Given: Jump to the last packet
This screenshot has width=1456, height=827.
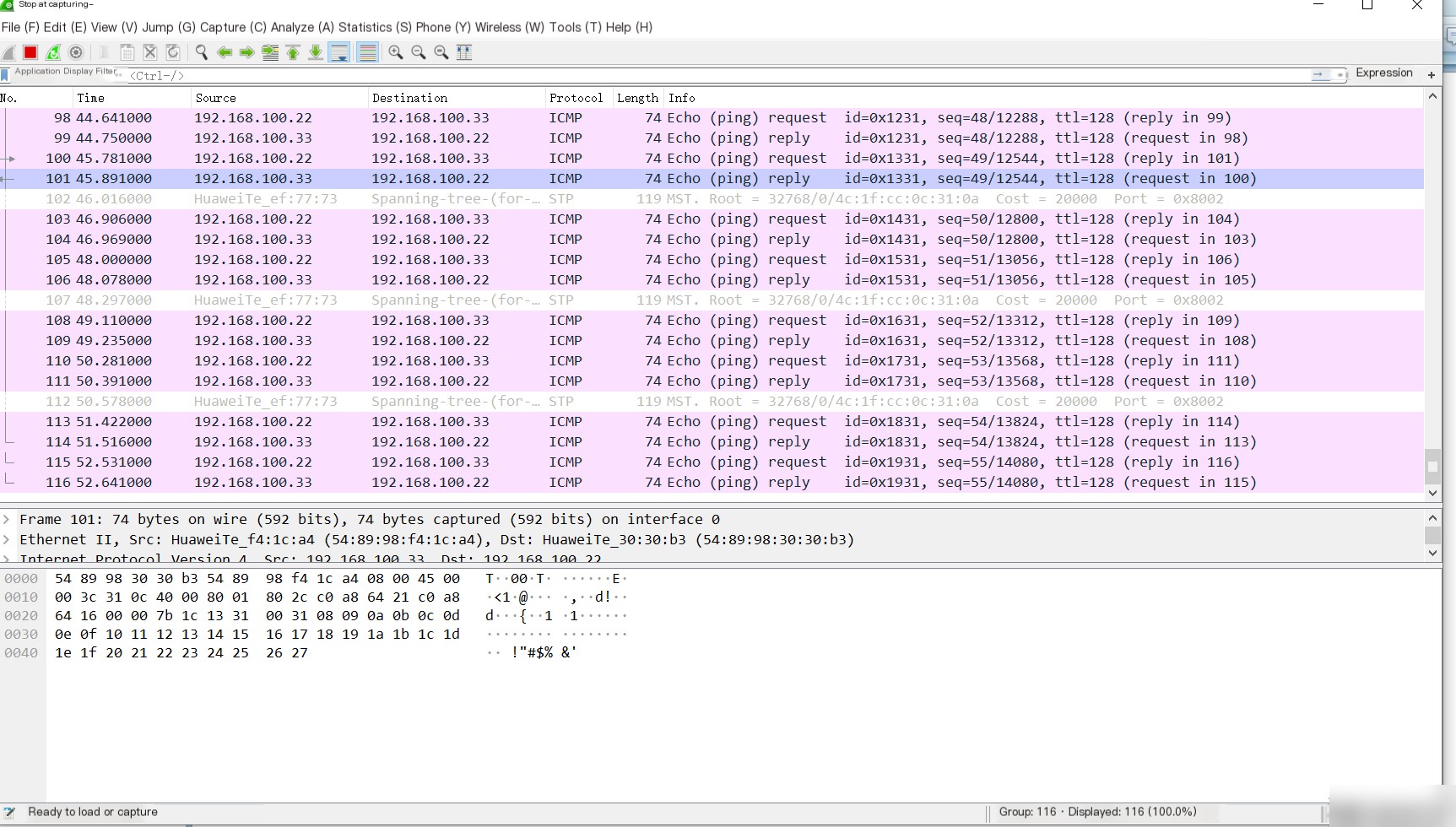Looking at the screenshot, I should click(x=315, y=52).
